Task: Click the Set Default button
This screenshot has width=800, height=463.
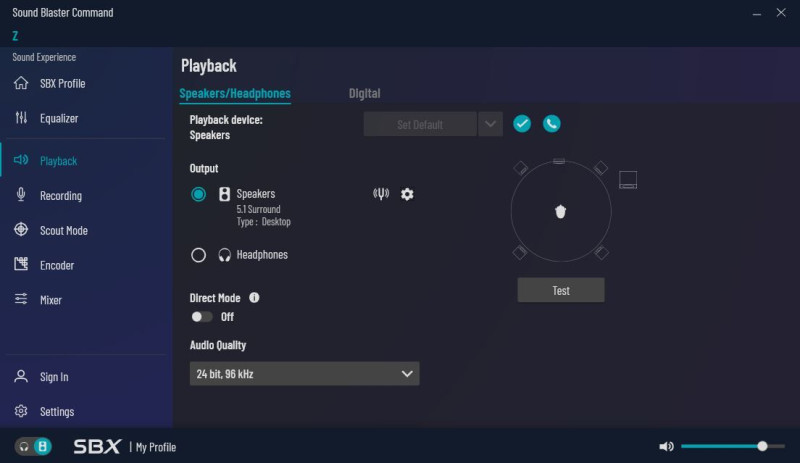Action: (x=420, y=125)
